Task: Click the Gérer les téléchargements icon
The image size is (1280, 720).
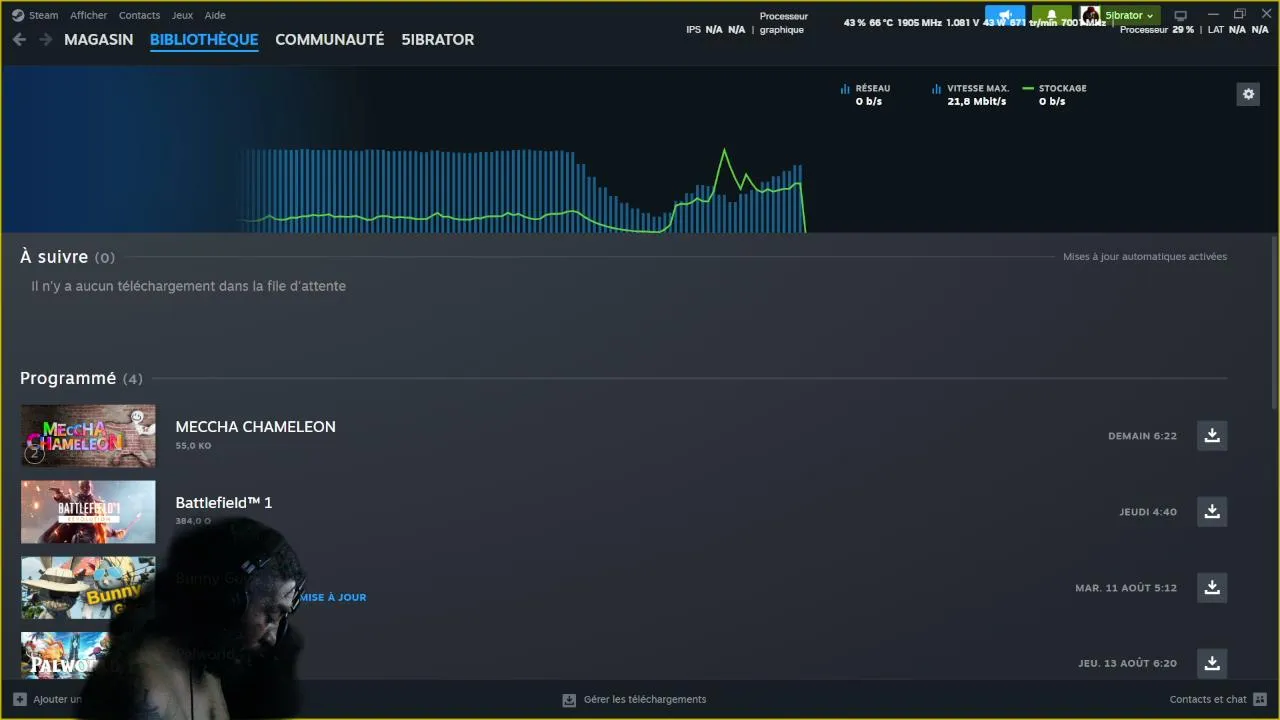Action: [x=569, y=700]
